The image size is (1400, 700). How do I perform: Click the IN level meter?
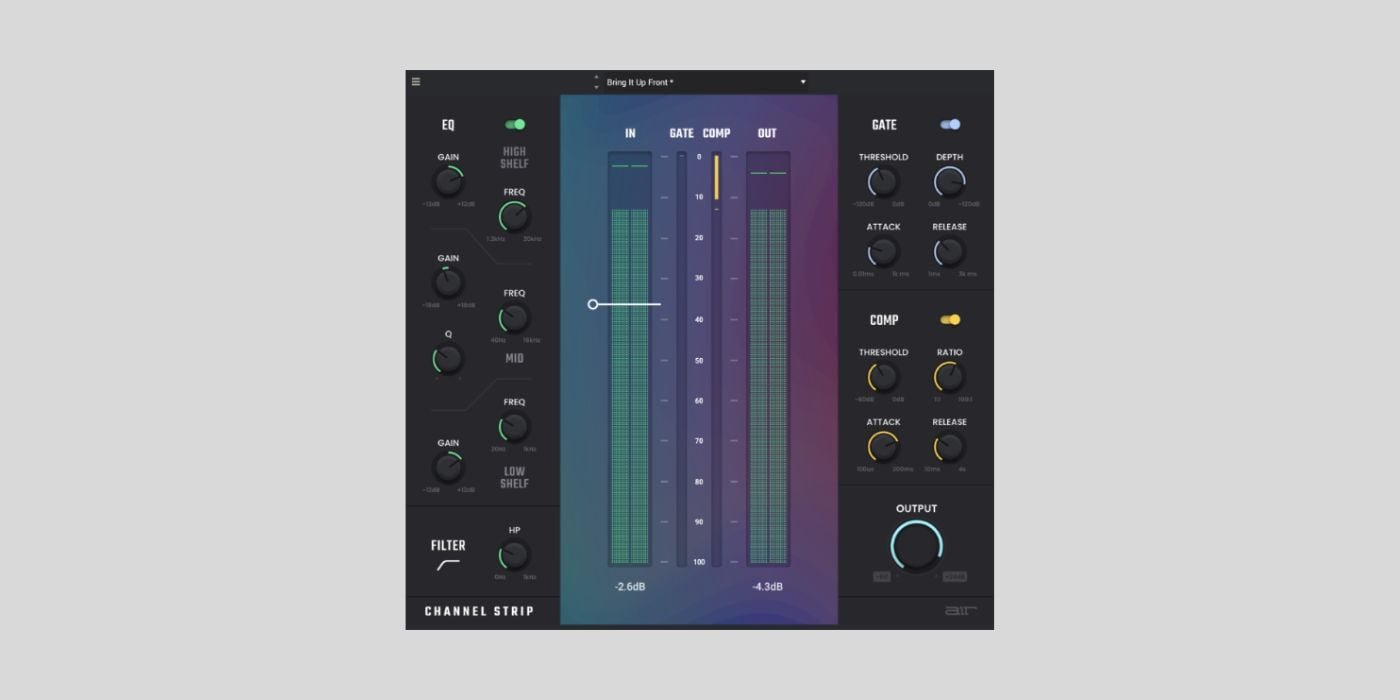630,359
